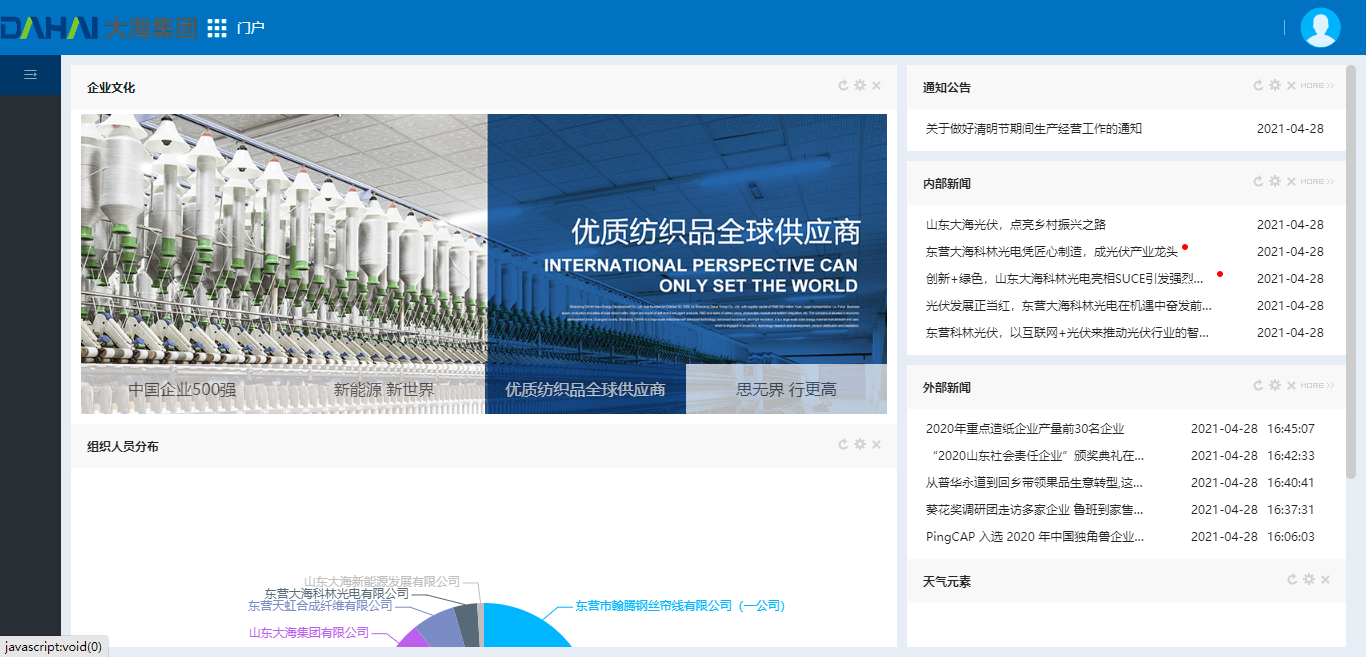Image resolution: width=1366 pixels, height=657 pixels.
Task: Click MORE in the 通知公告 panel
Action: pos(1317,86)
